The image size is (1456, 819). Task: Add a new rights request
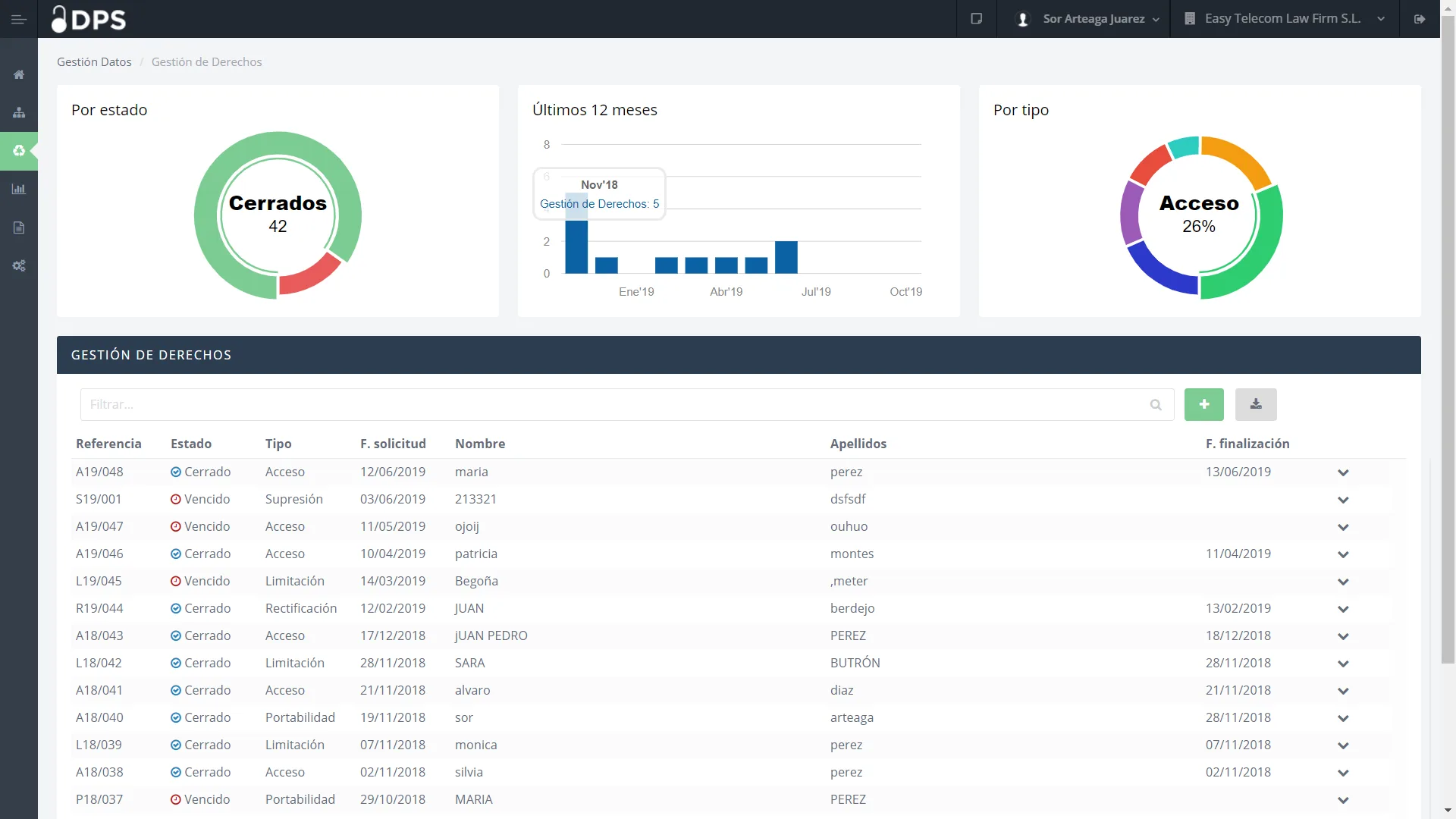(1204, 404)
